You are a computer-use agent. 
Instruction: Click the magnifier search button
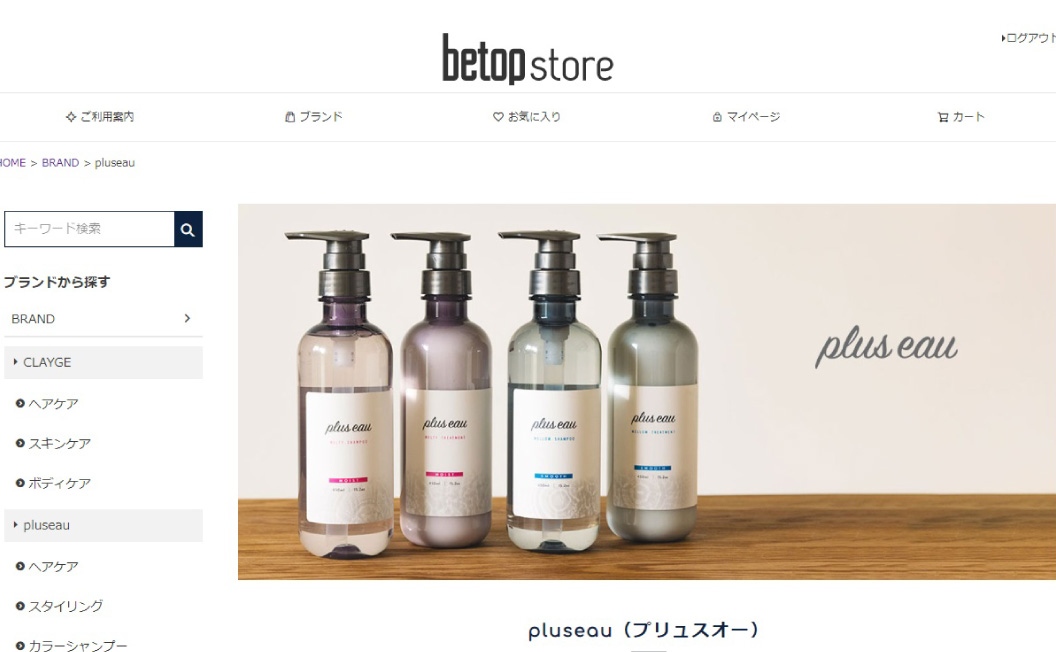[x=188, y=229]
